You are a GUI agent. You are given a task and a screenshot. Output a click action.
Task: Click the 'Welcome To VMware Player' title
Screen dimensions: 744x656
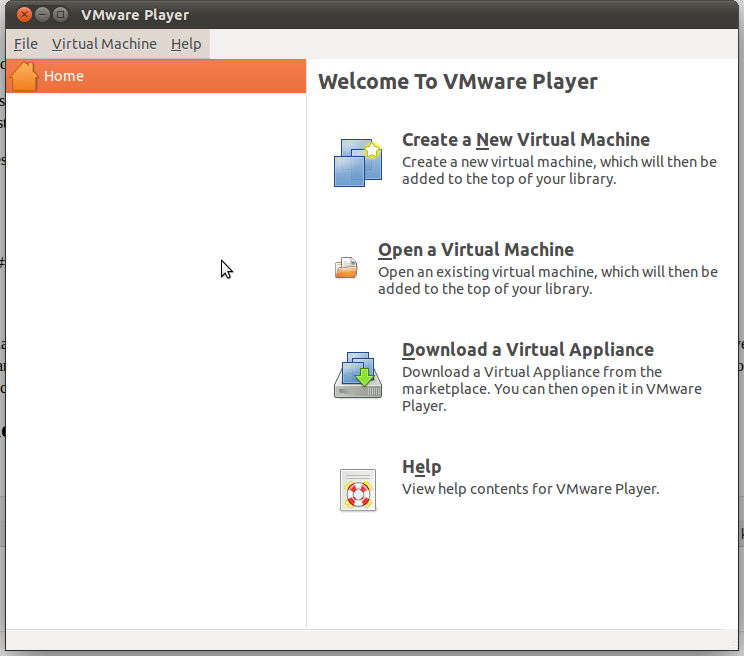[x=457, y=82]
